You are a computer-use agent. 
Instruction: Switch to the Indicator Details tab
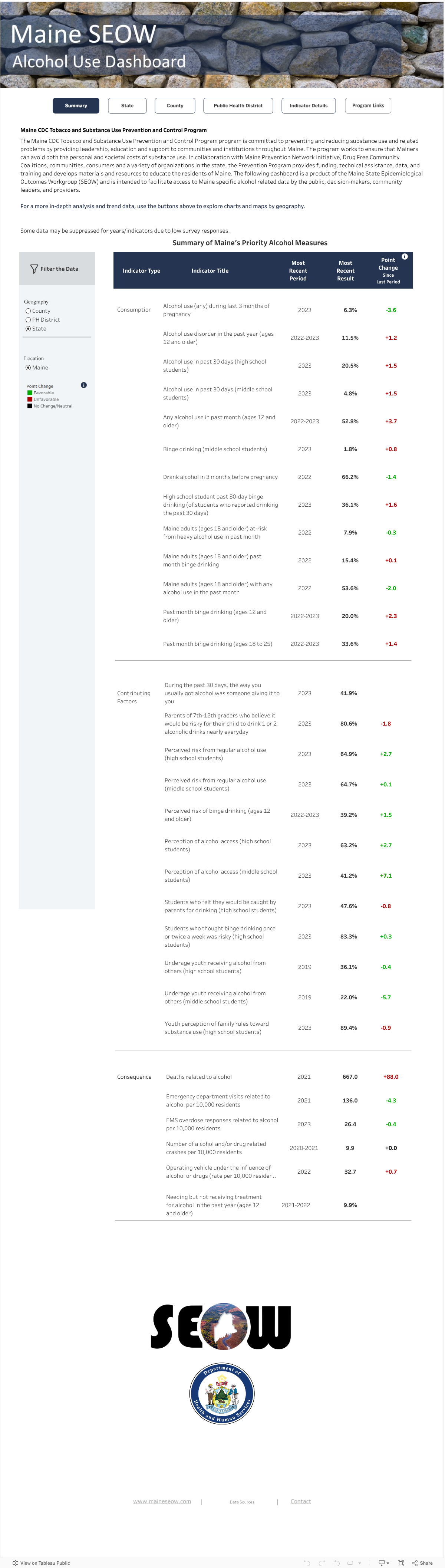pyautogui.click(x=309, y=106)
